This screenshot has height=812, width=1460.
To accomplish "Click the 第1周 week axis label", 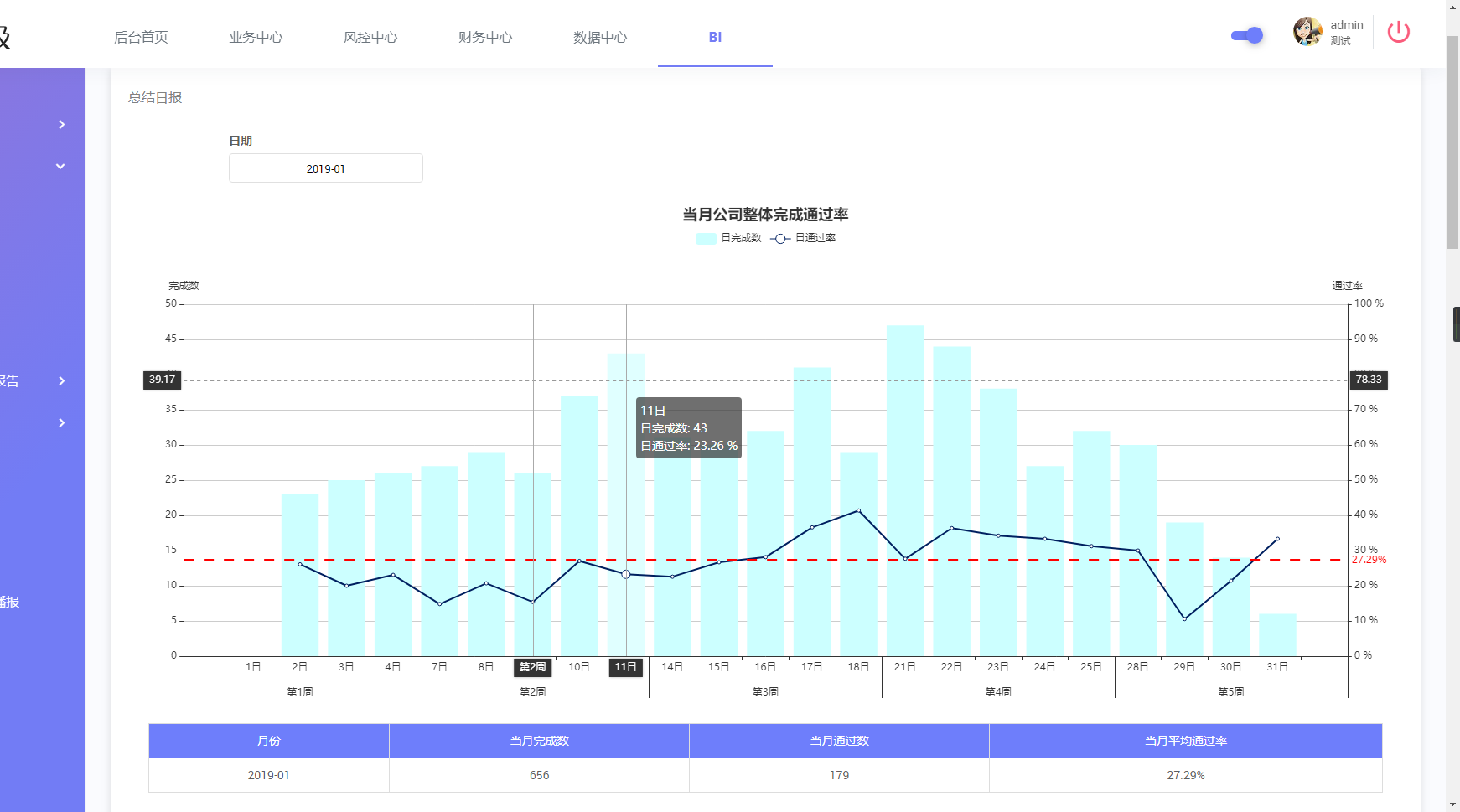I will (x=300, y=692).
